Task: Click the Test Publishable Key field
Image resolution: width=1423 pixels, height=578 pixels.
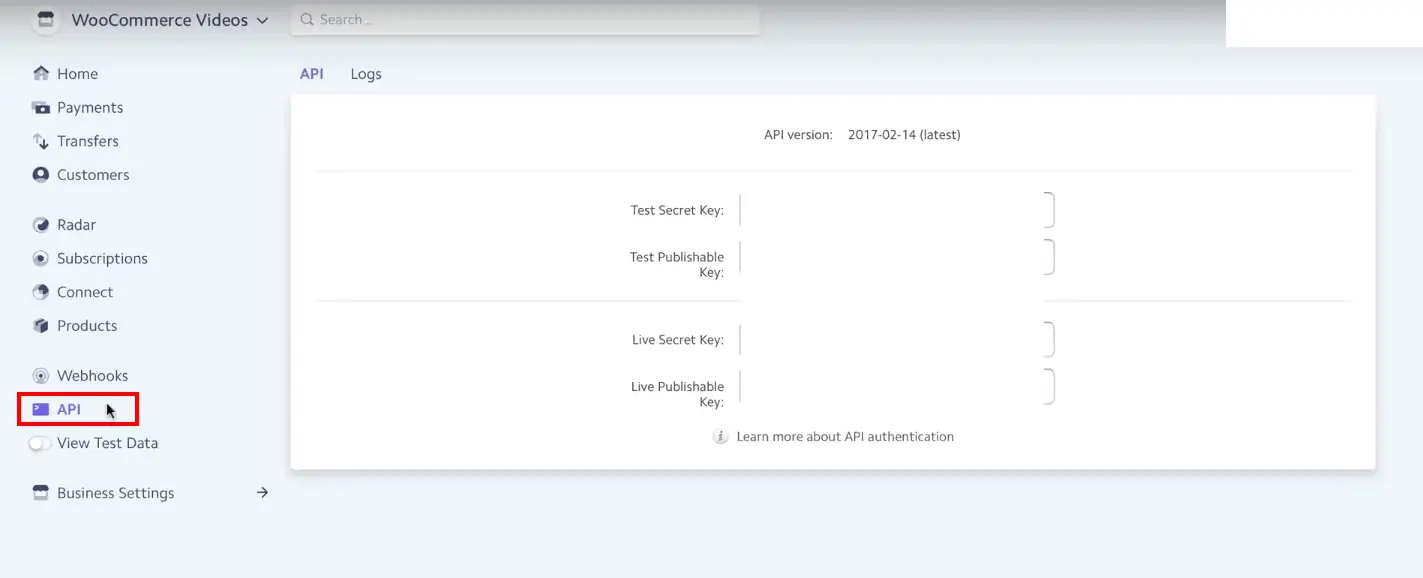Action: point(897,257)
